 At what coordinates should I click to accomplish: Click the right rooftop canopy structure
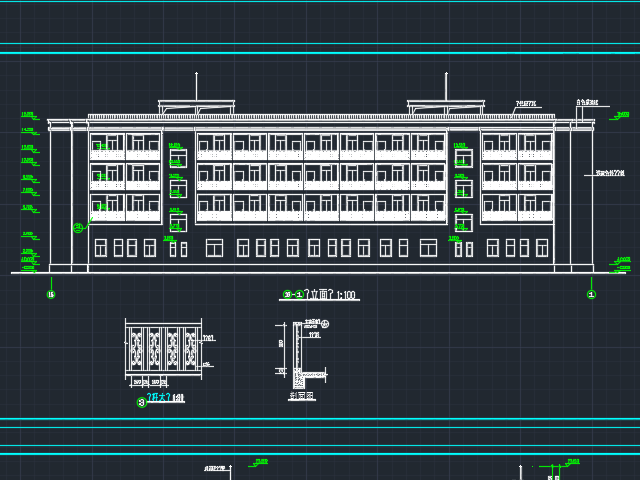(446, 106)
